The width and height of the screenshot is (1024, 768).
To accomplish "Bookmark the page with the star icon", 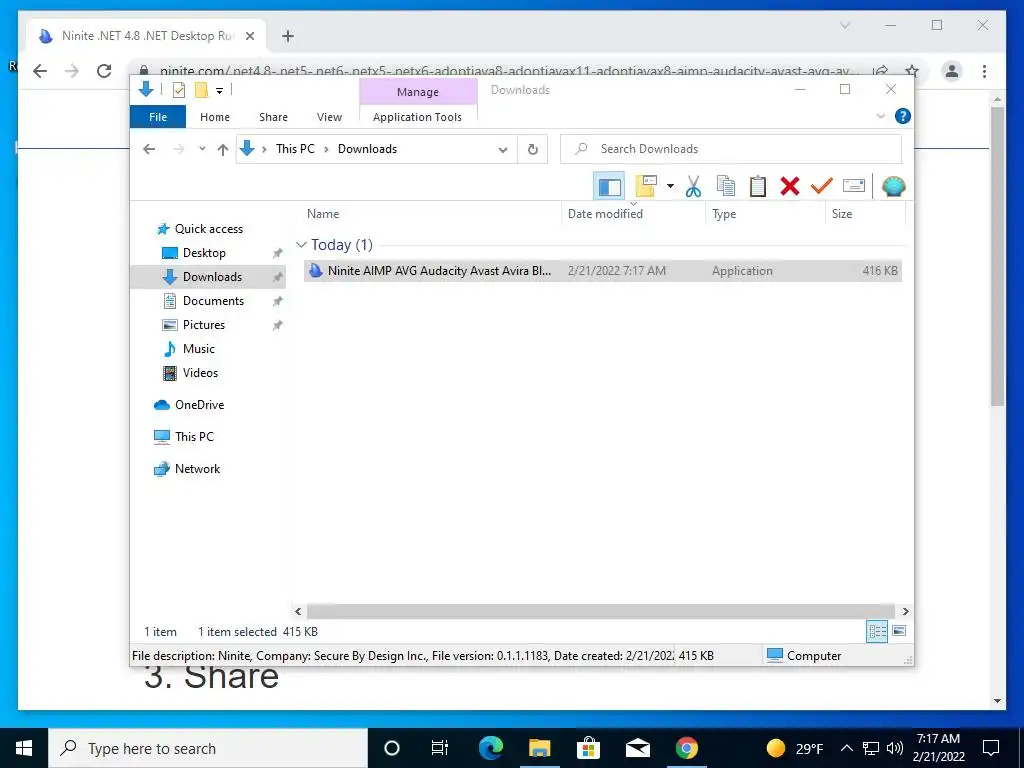I will pyautogui.click(x=912, y=71).
